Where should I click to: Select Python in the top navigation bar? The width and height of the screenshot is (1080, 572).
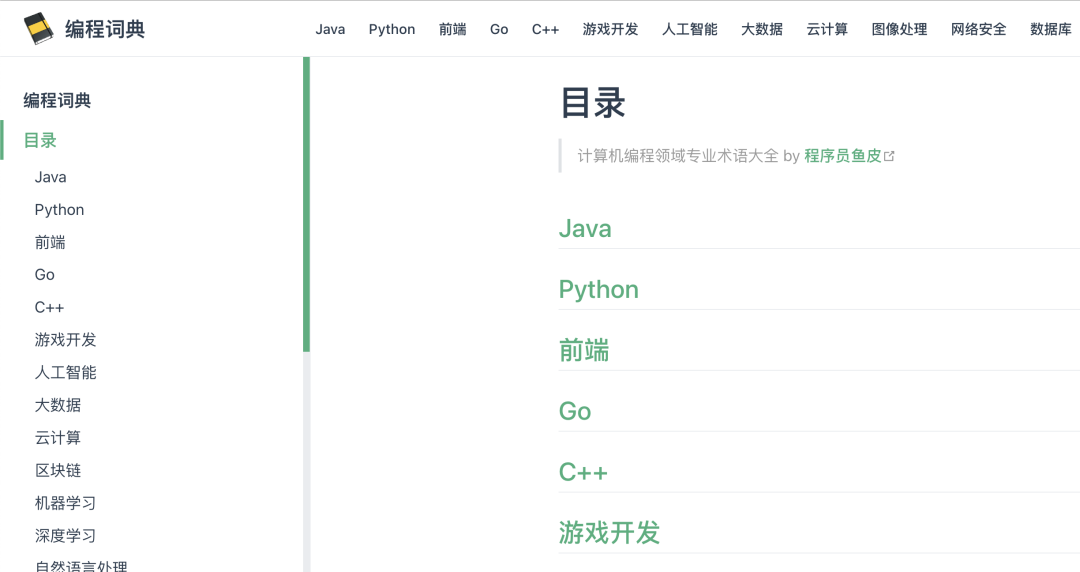391,29
